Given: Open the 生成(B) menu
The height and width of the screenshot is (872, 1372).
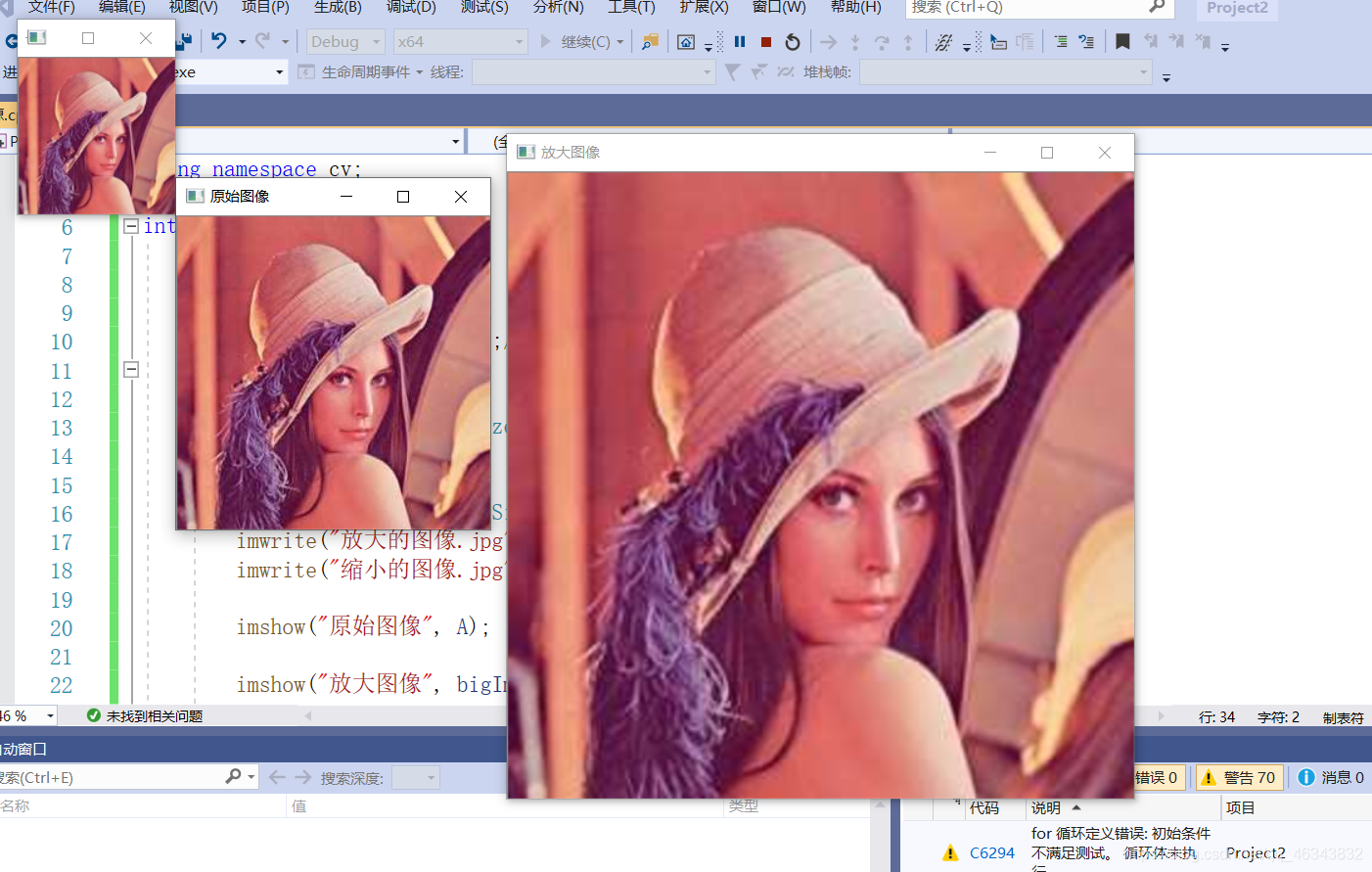Looking at the screenshot, I should pos(338,7).
